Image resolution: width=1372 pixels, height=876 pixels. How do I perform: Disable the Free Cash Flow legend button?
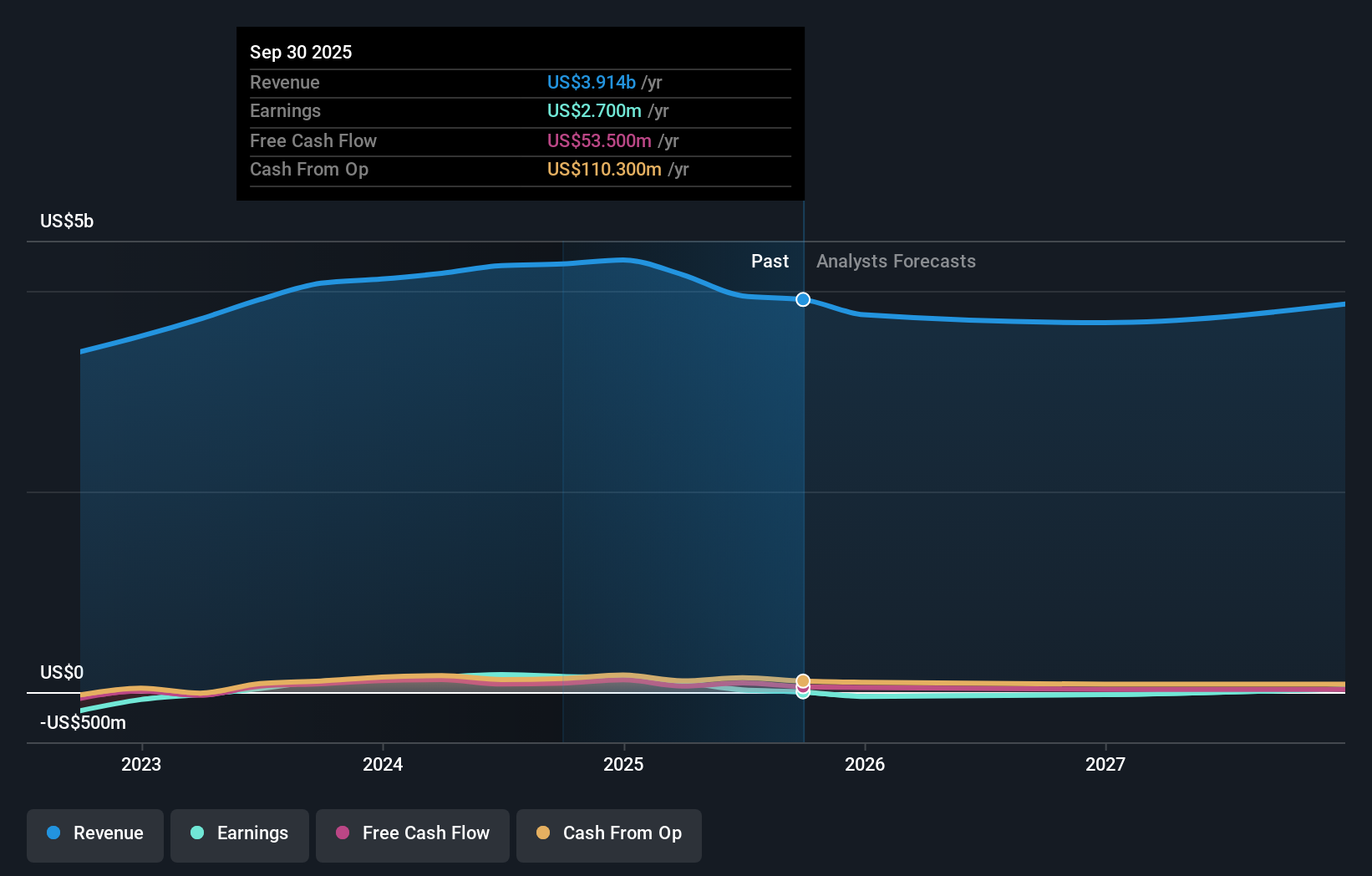pyautogui.click(x=413, y=834)
